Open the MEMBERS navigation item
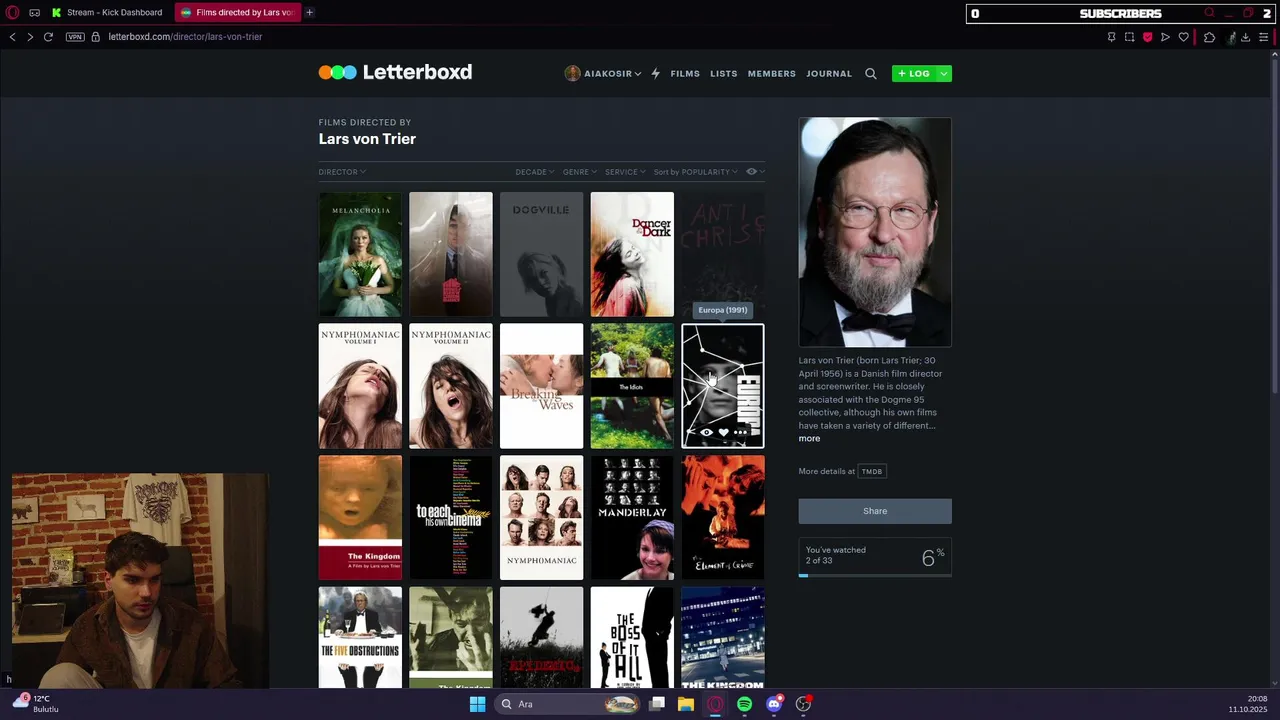1280x720 pixels. [x=772, y=73]
